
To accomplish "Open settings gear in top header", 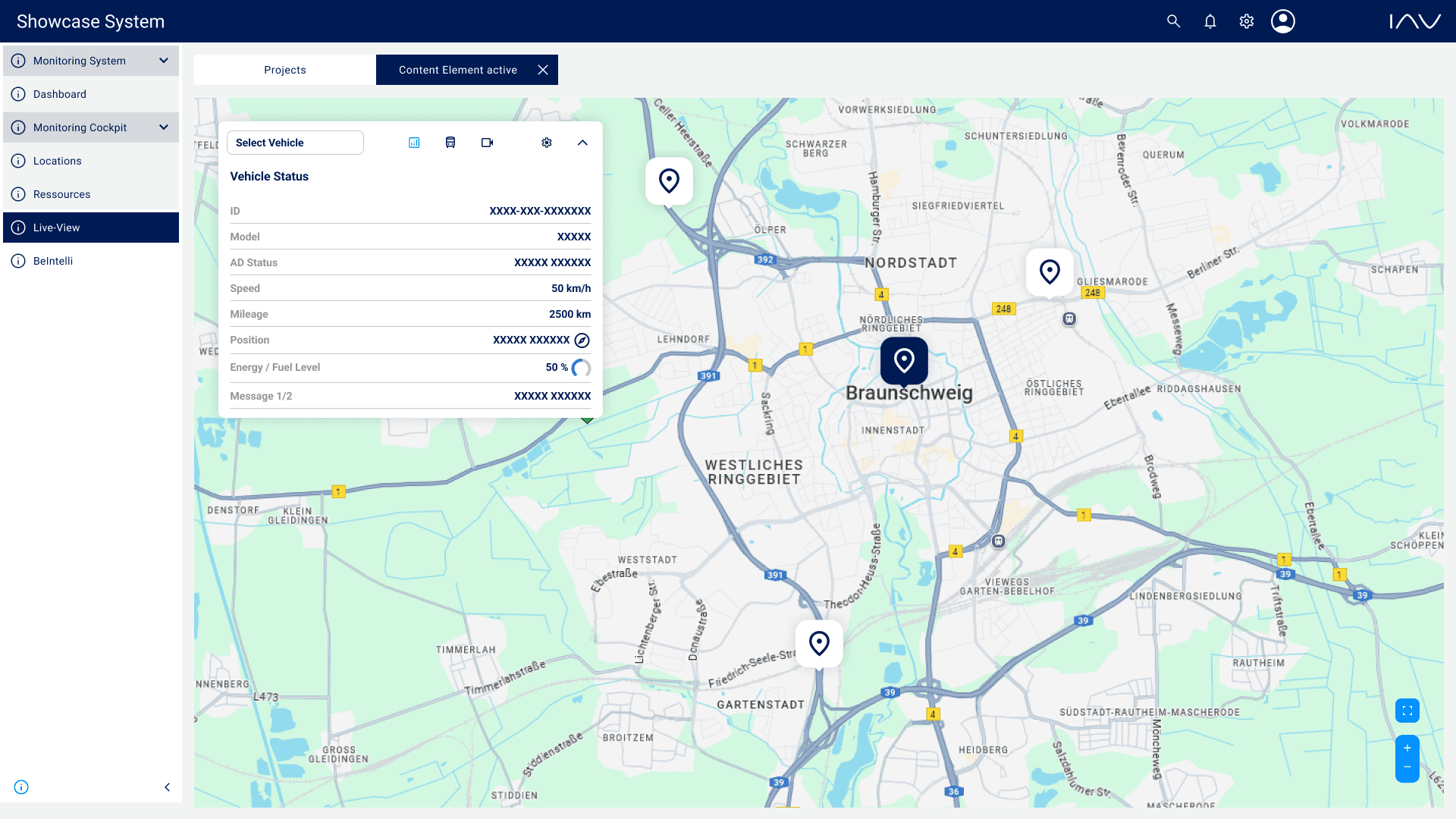I will [1247, 21].
